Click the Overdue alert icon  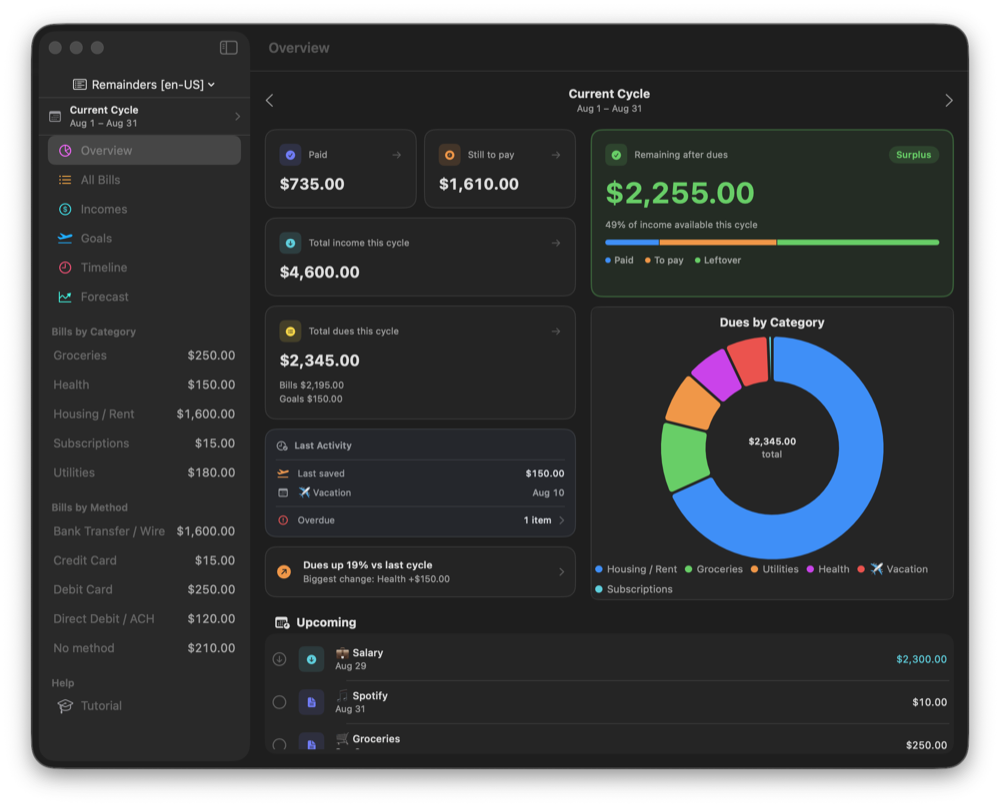coord(283,521)
